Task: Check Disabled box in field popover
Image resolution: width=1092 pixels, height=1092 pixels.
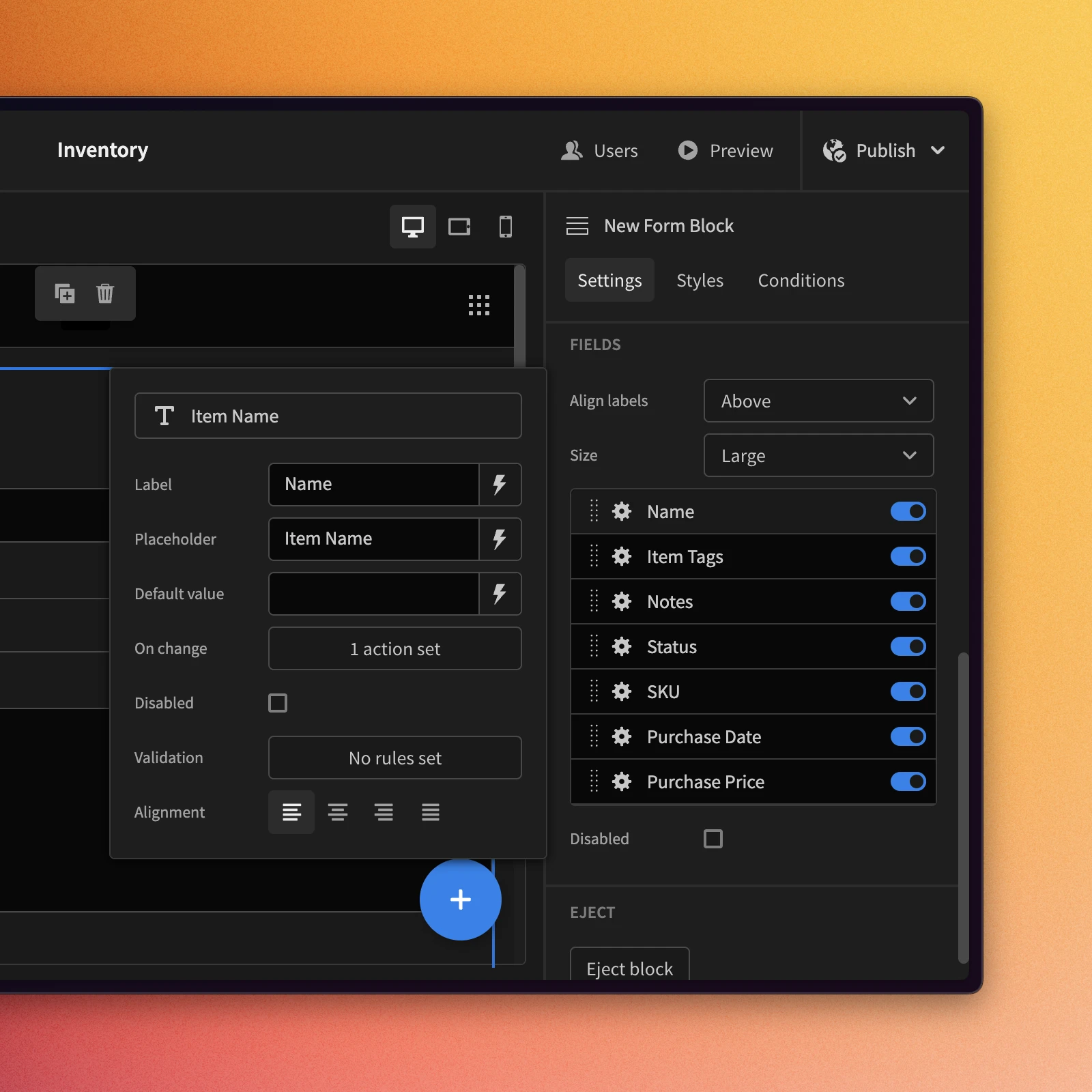Action: (278, 703)
